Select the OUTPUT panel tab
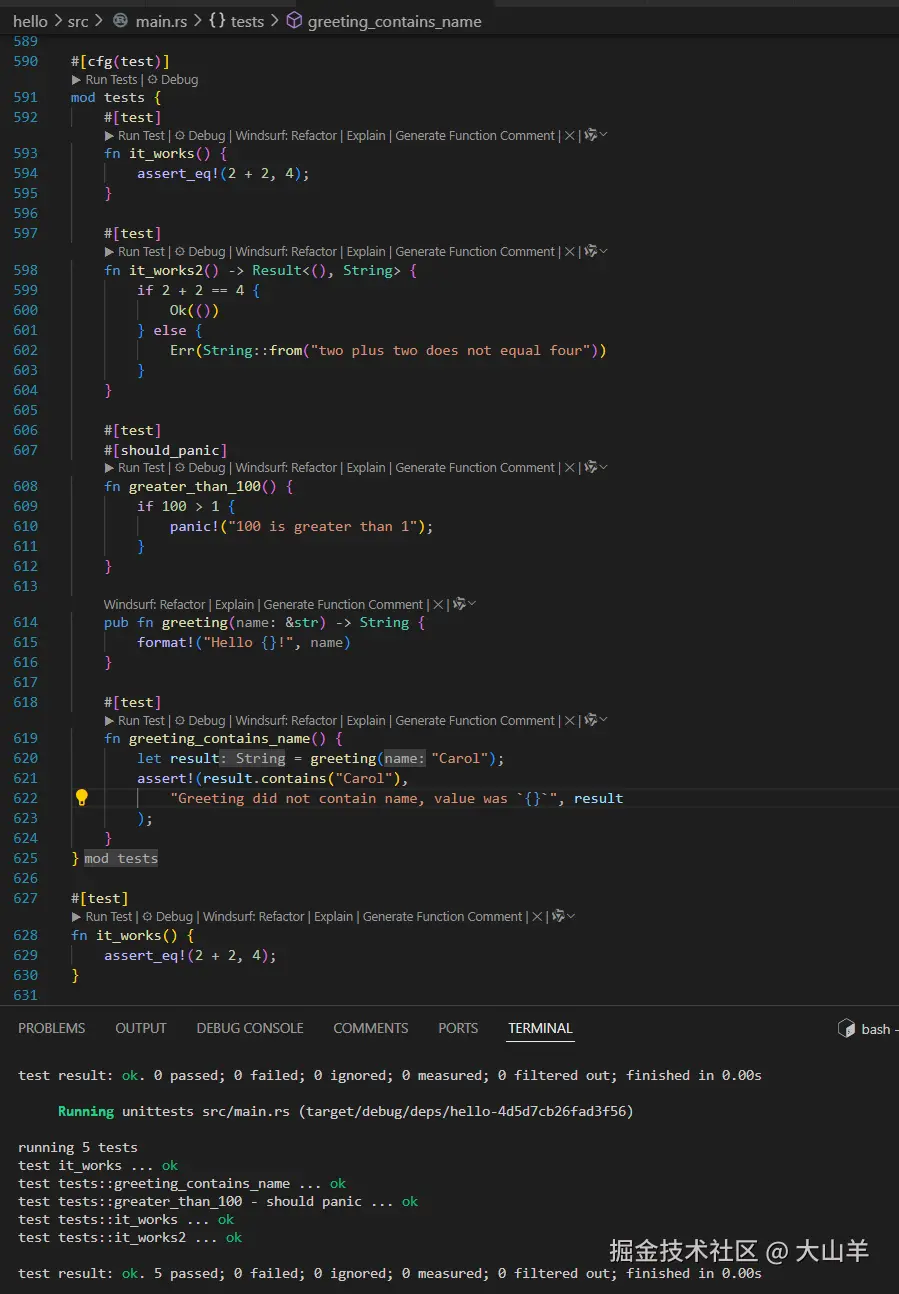 click(x=141, y=1028)
